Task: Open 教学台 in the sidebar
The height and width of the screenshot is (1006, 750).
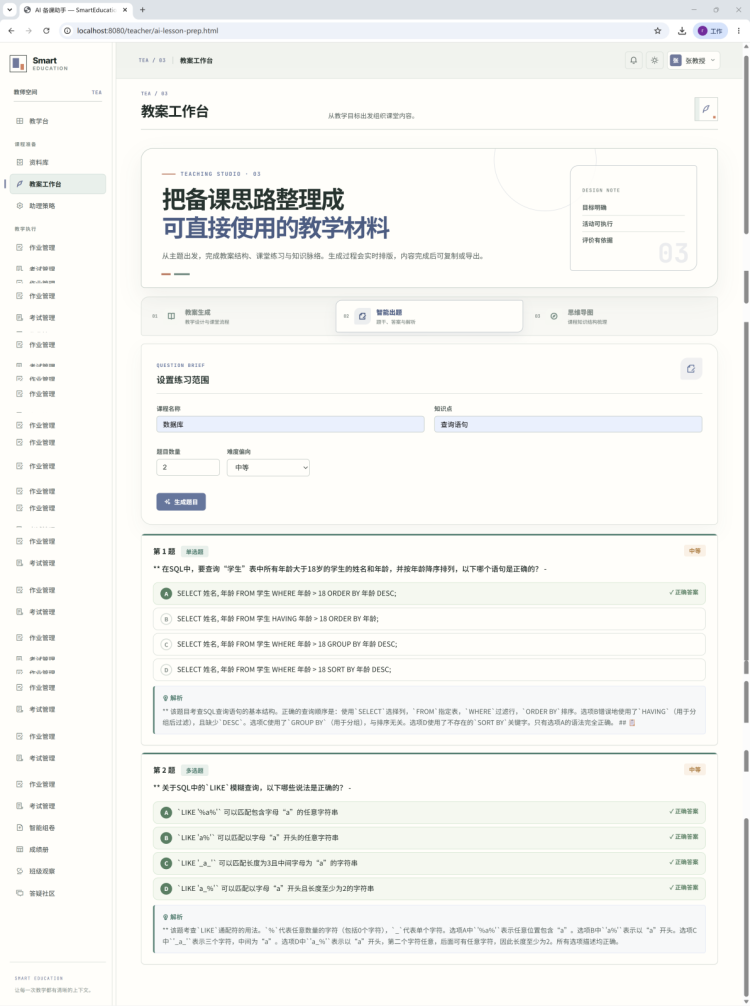Action: pyautogui.click(x=58, y=121)
